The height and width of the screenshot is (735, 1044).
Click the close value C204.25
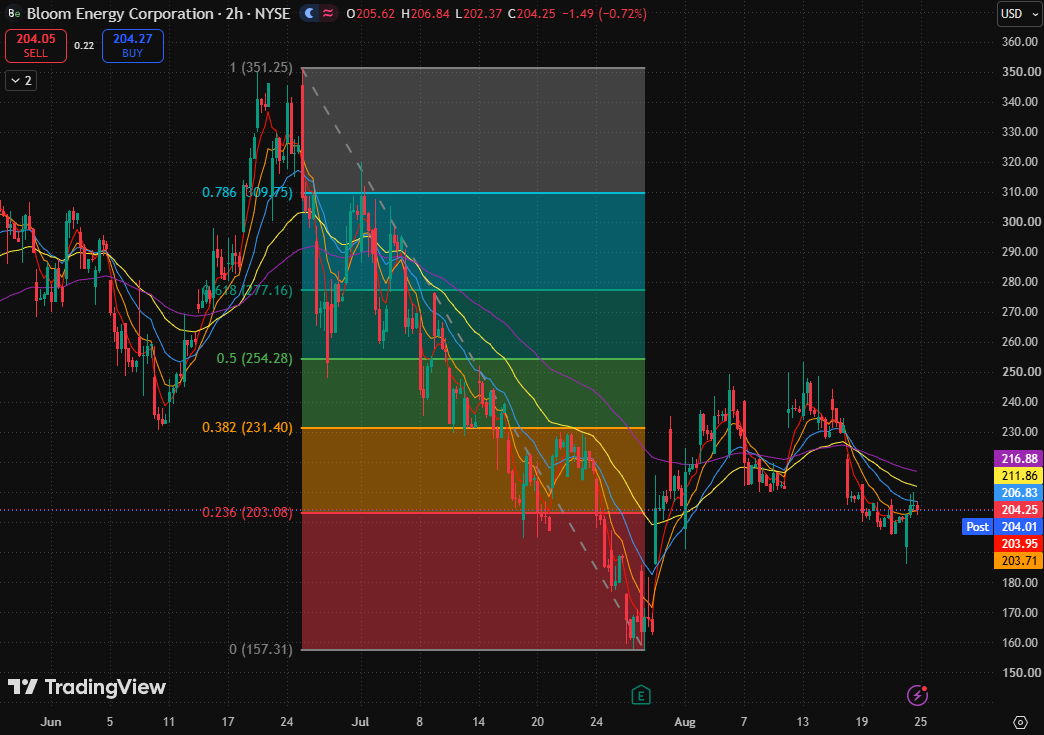[531, 13]
